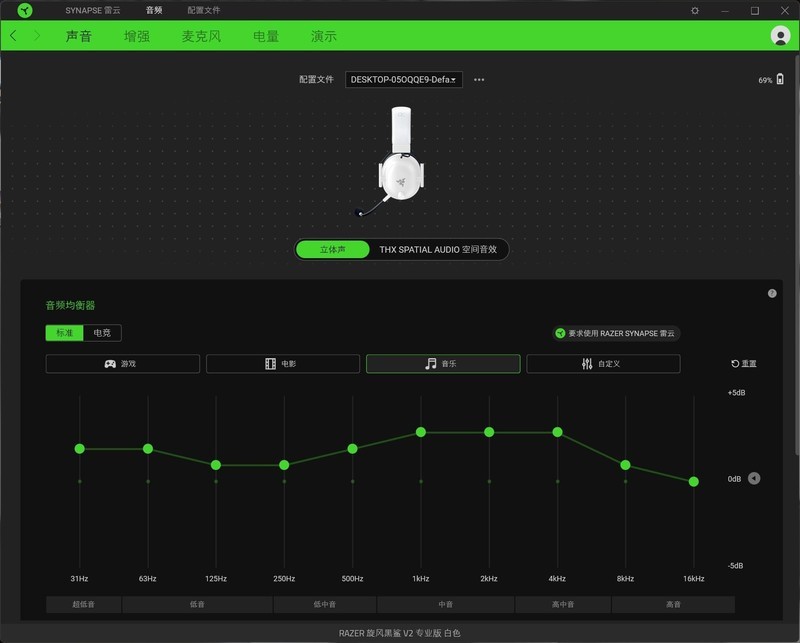Open the 配置文件 top menu item
Image resolution: width=800 pixels, height=643 pixels.
click(204, 10)
